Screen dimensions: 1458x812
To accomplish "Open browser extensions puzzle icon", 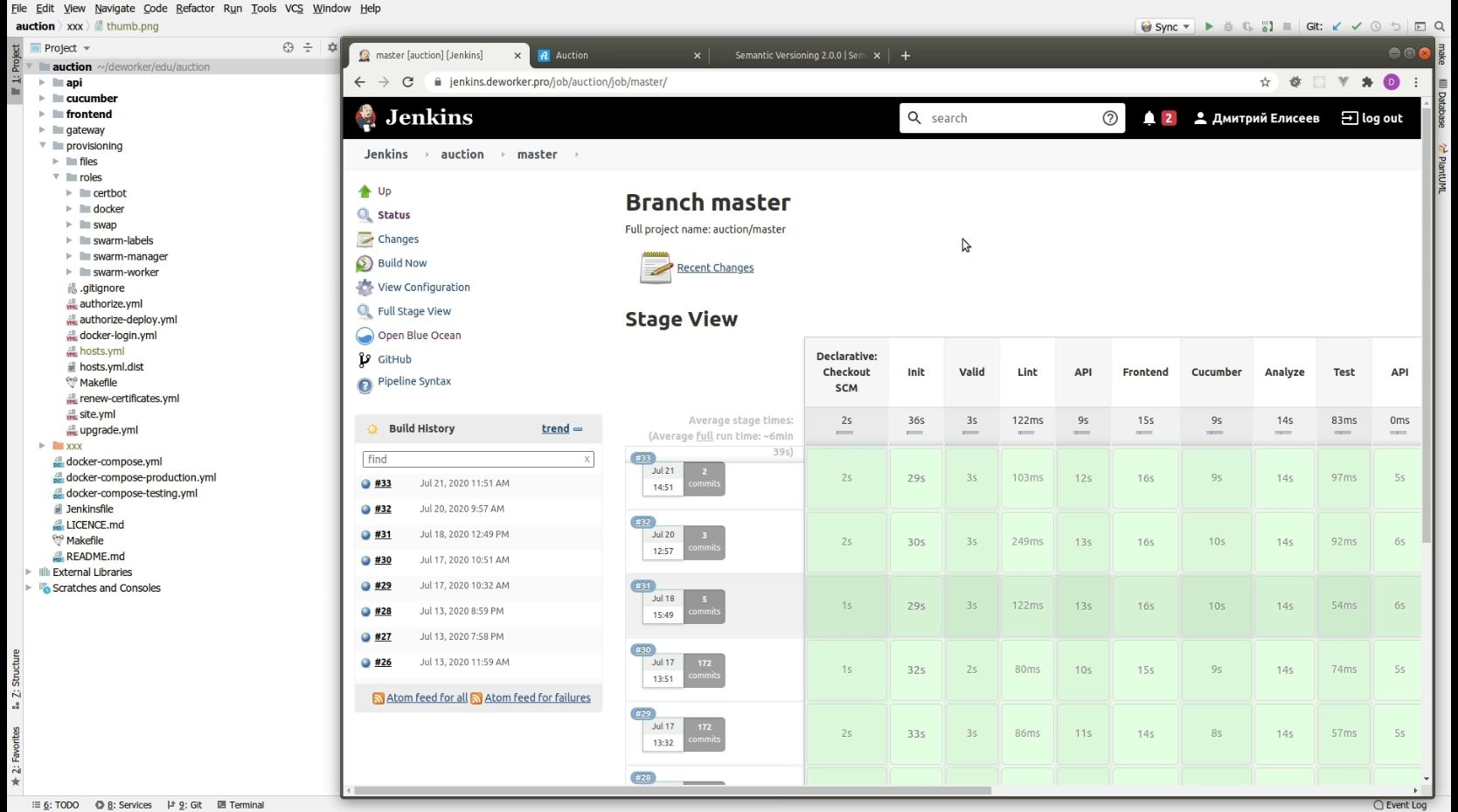I will [x=1367, y=82].
